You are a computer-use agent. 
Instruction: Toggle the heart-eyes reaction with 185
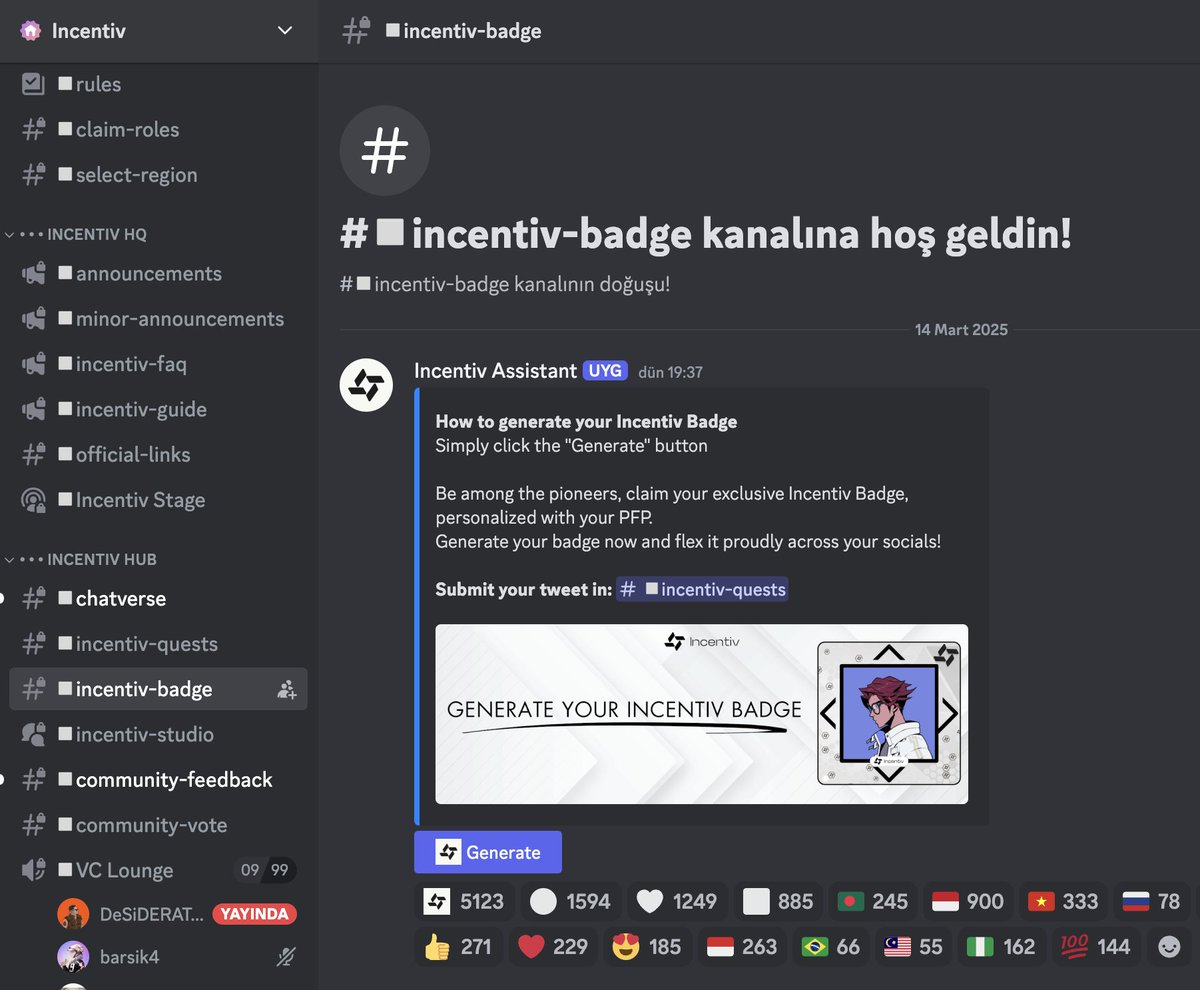tap(646, 946)
